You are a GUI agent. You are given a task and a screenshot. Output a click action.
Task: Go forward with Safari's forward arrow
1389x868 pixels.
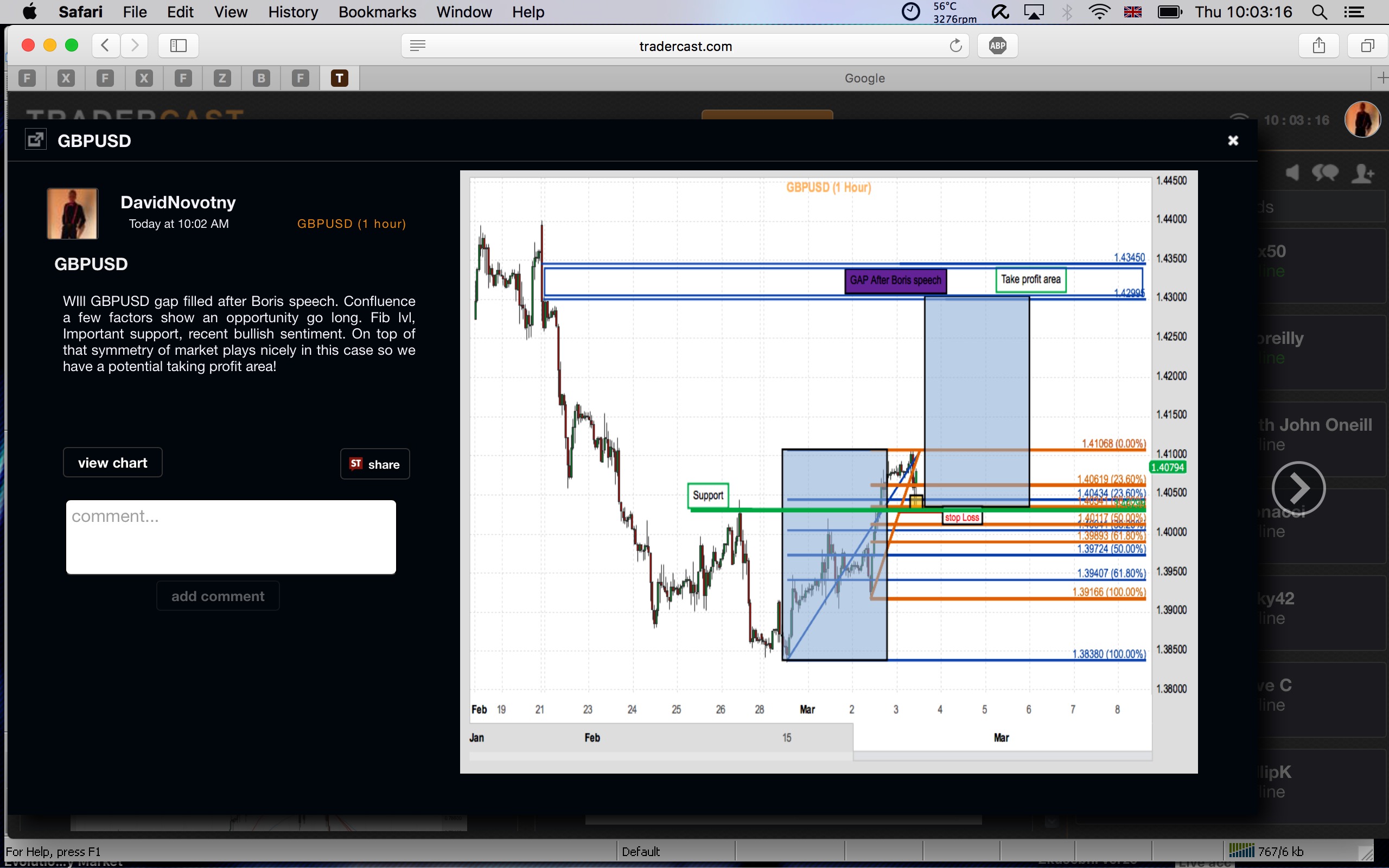[135, 46]
